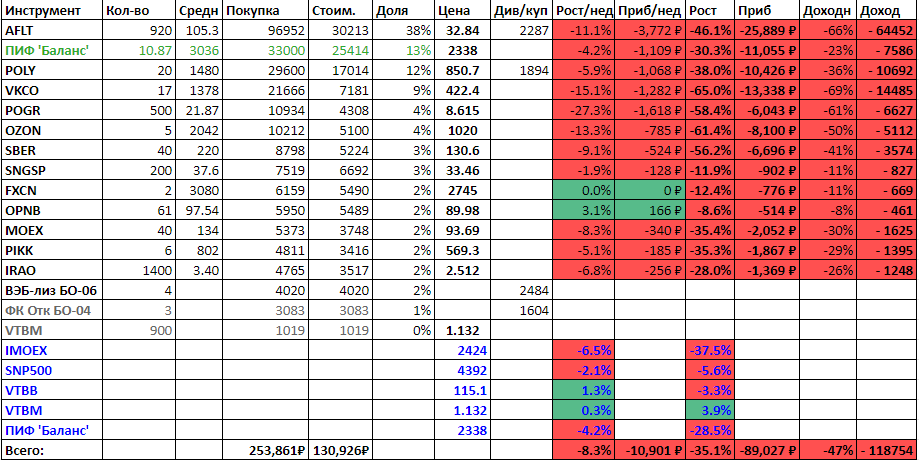The width and height of the screenshot is (919, 460).
Task: Click the Див/куп column header
Action: (522, 11)
